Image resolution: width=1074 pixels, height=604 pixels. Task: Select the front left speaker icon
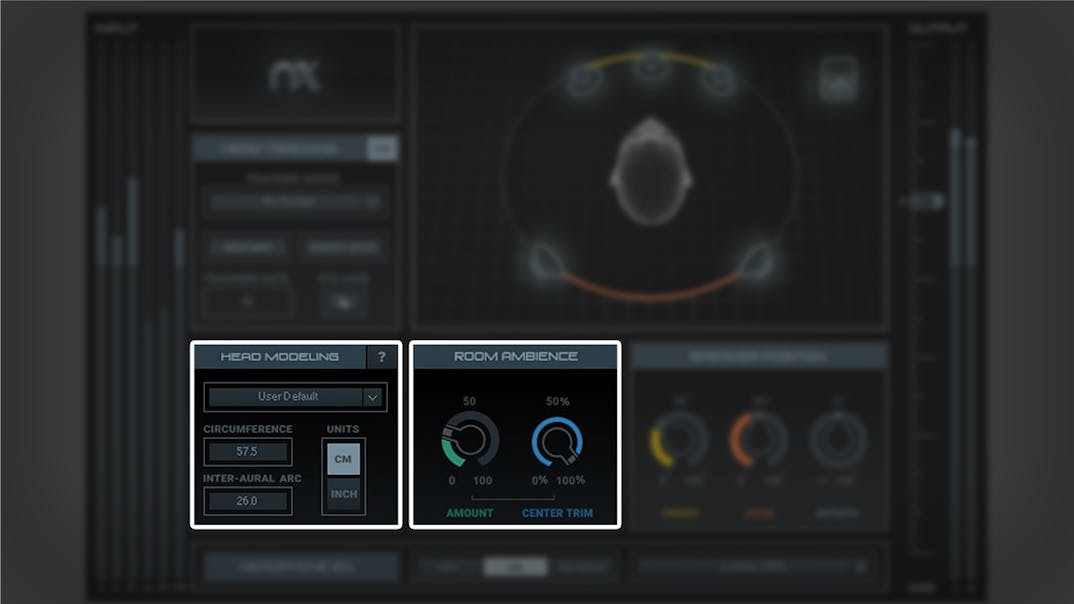pos(585,80)
